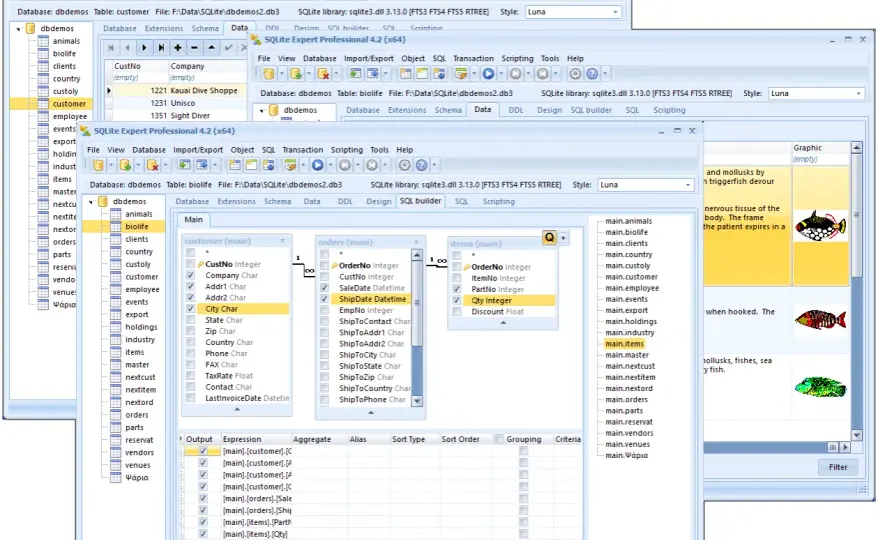Click New View icon in front window toolbar
This screenshot has height=540, width=880.
pos(251,165)
